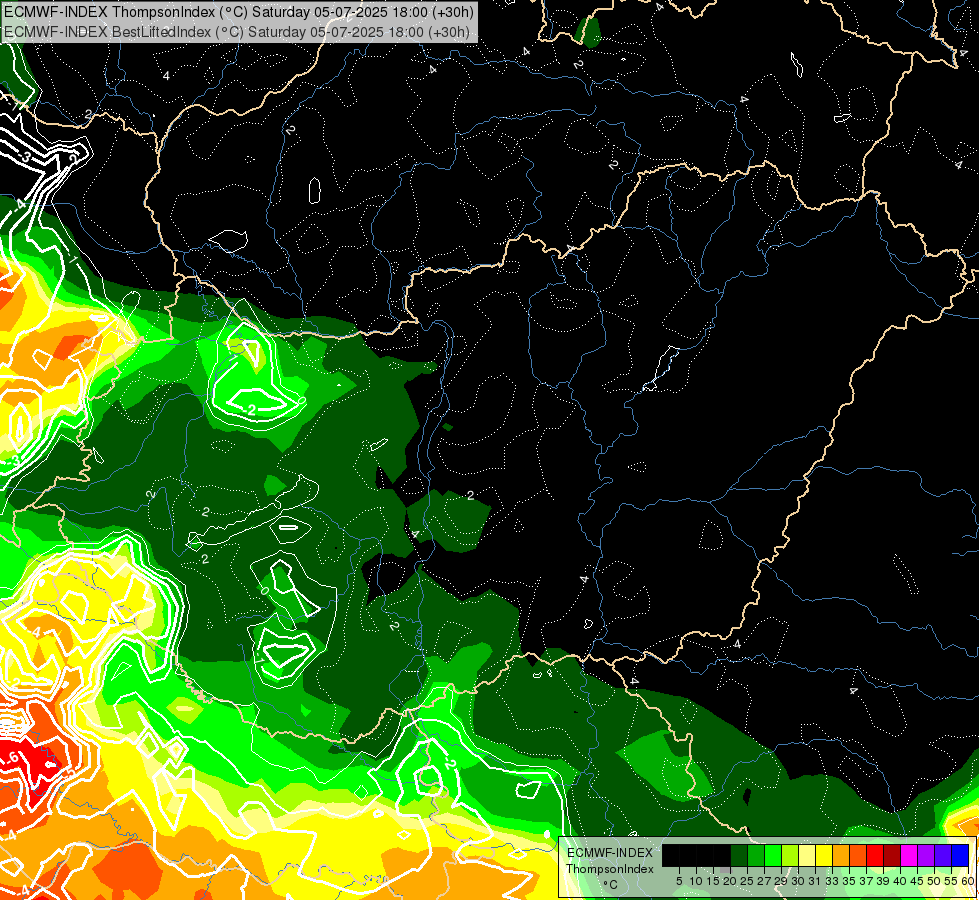Click the legend tick value 10

(x=696, y=881)
